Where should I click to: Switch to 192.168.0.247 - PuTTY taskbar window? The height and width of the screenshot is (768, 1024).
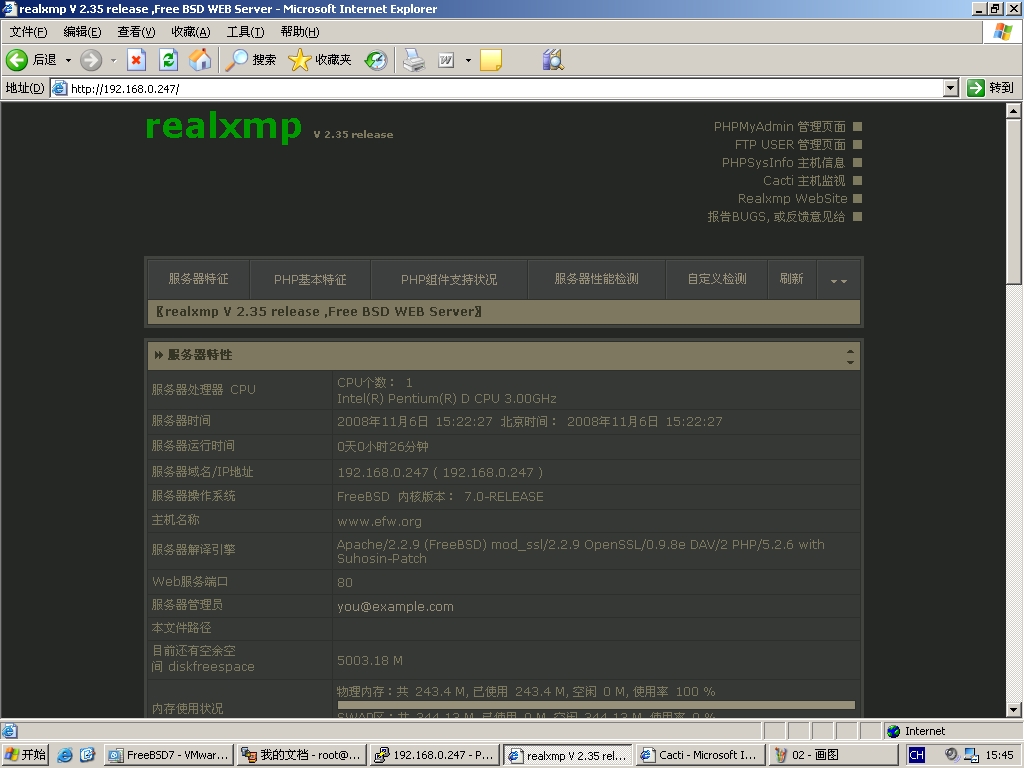pos(434,755)
